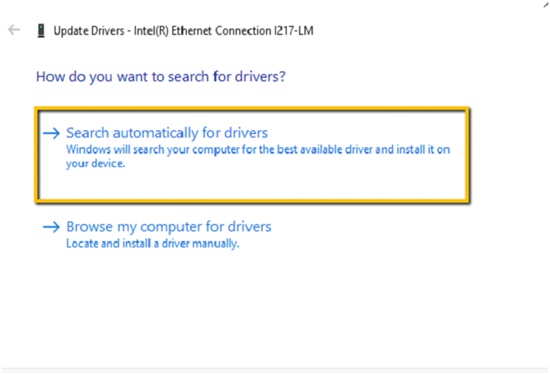Click 'Locate and install a driver manually' text
Image resolution: width=550 pixels, height=375 pixels.
(153, 243)
